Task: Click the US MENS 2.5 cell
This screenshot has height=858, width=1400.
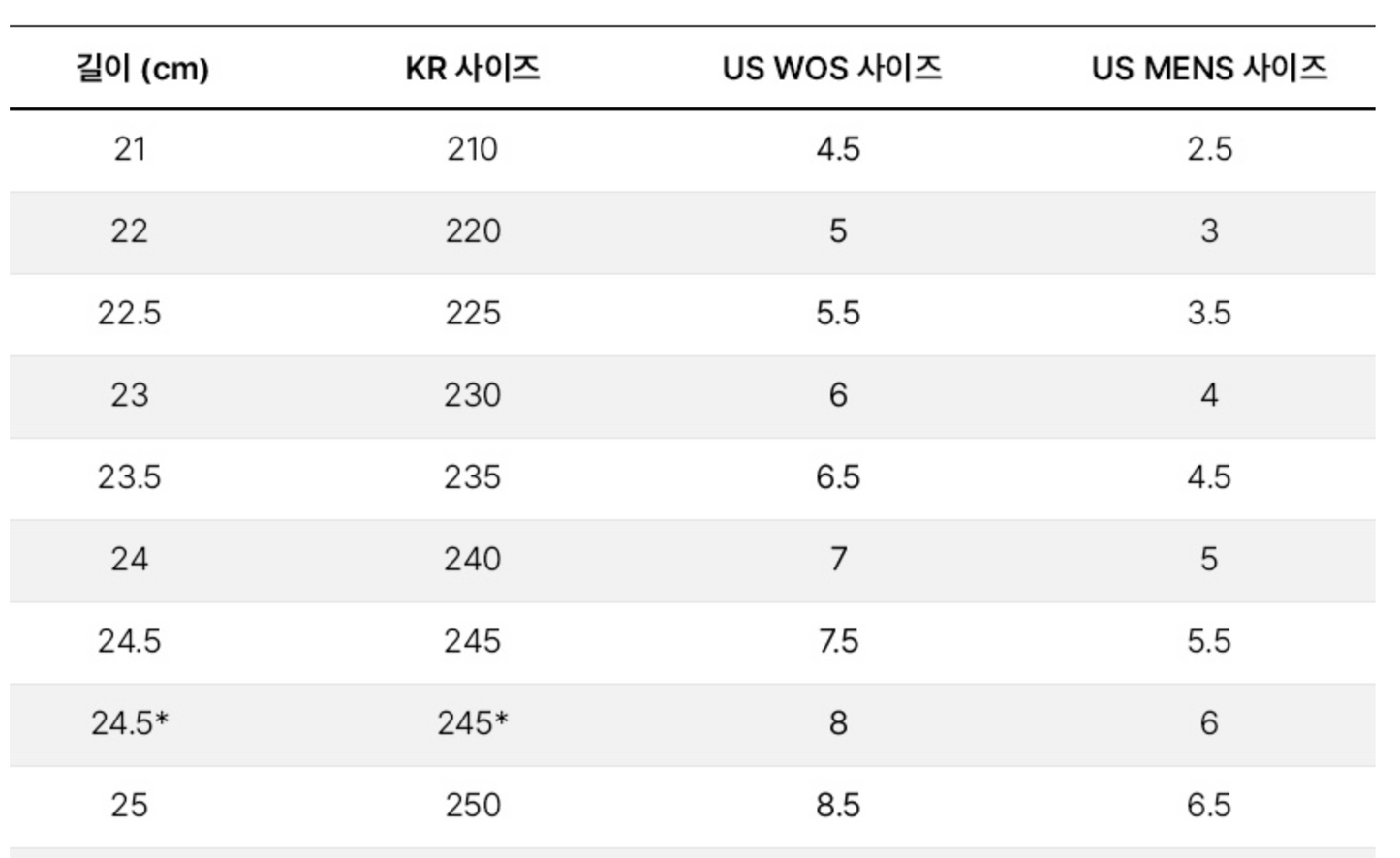Action: point(1209,149)
